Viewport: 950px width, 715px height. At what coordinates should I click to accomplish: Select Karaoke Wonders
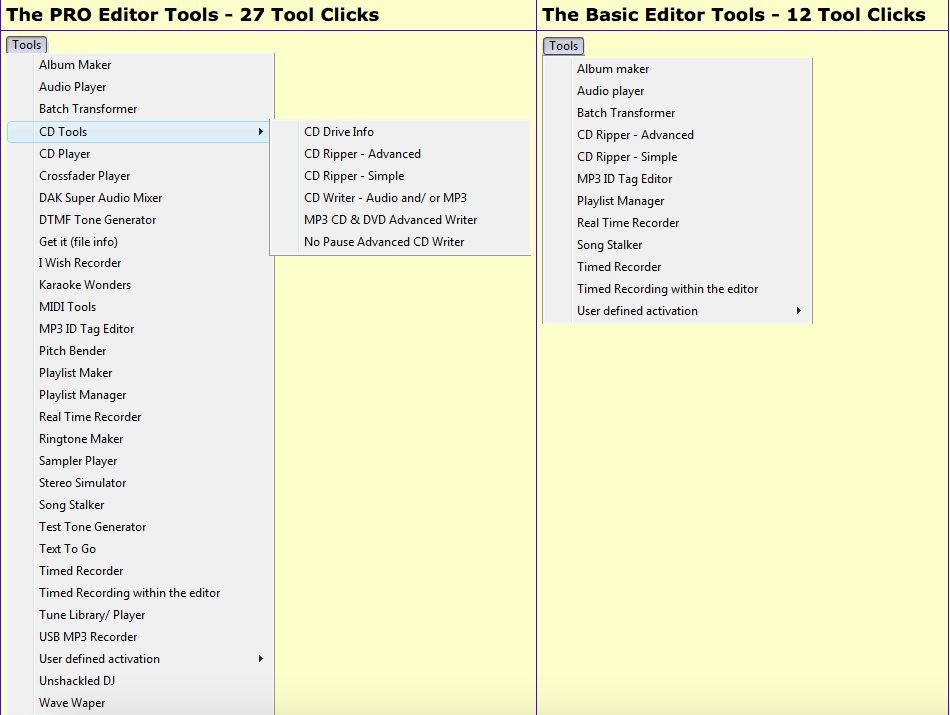pyautogui.click(x=85, y=285)
